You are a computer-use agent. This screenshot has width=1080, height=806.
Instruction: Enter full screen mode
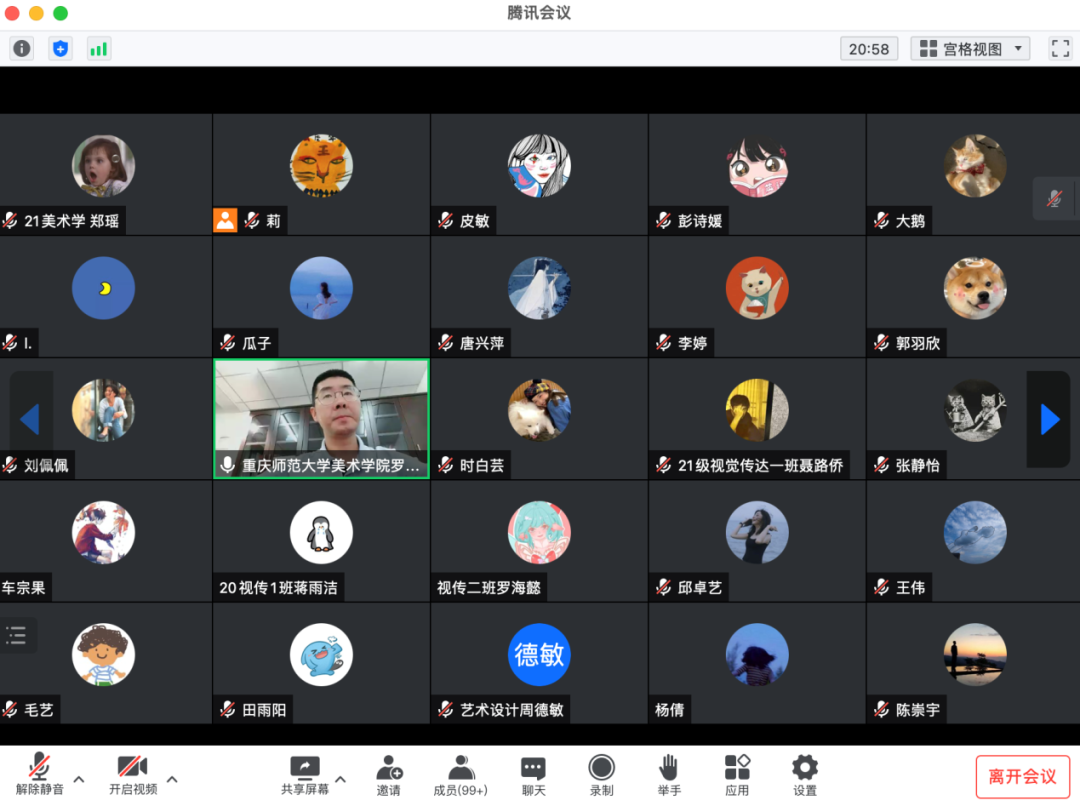coord(1060,48)
